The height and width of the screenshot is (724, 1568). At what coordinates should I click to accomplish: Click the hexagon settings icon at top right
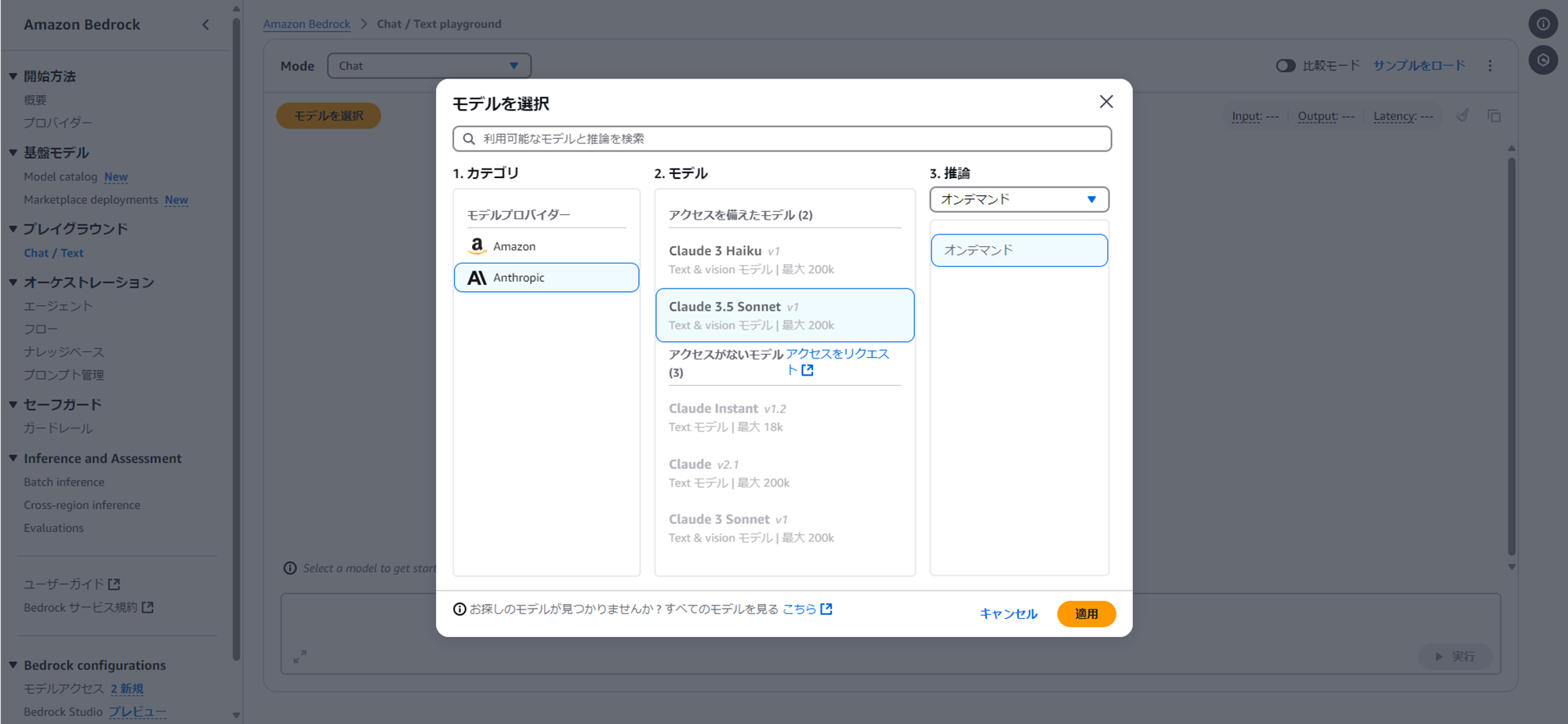tap(1543, 60)
